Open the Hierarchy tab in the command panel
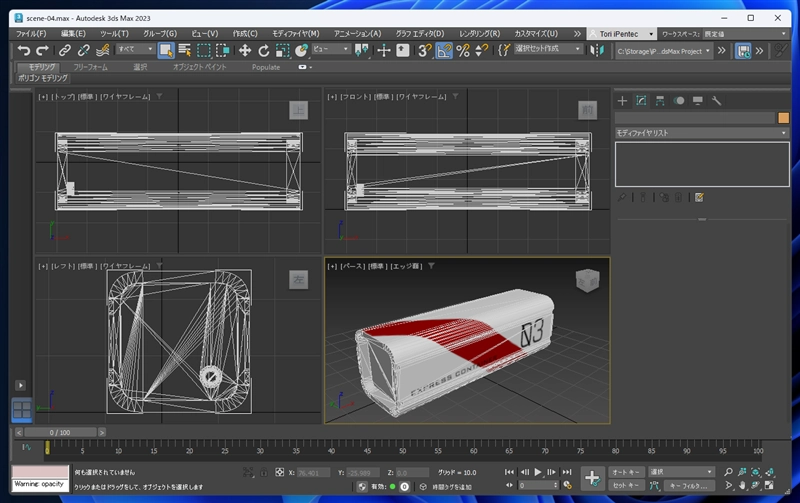Image resolution: width=800 pixels, height=503 pixels. [660, 101]
